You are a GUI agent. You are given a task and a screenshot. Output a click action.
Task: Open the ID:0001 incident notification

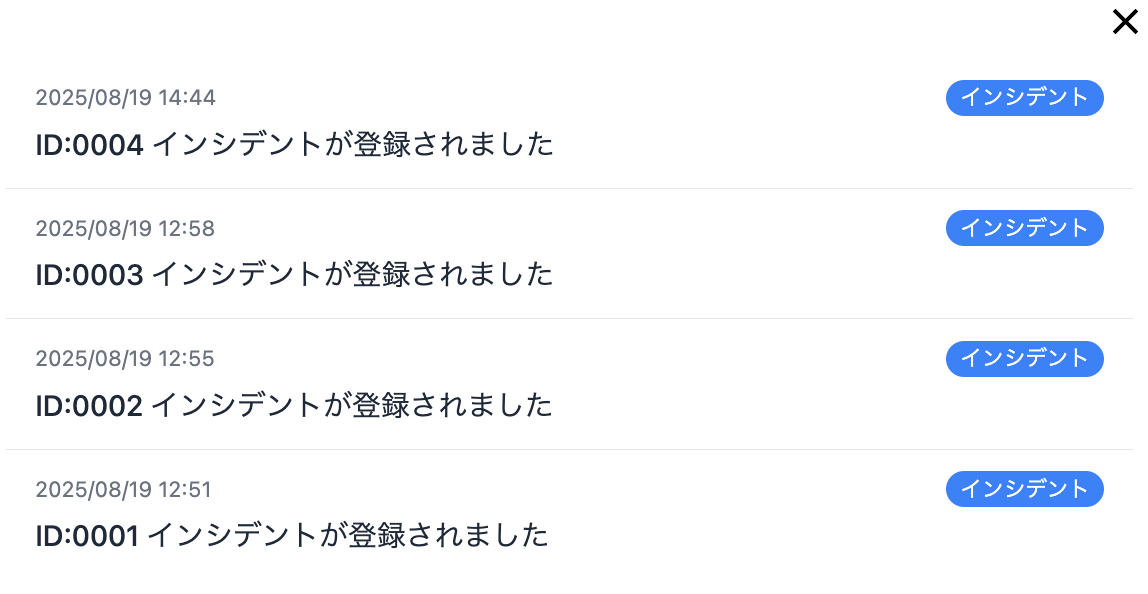pos(292,536)
